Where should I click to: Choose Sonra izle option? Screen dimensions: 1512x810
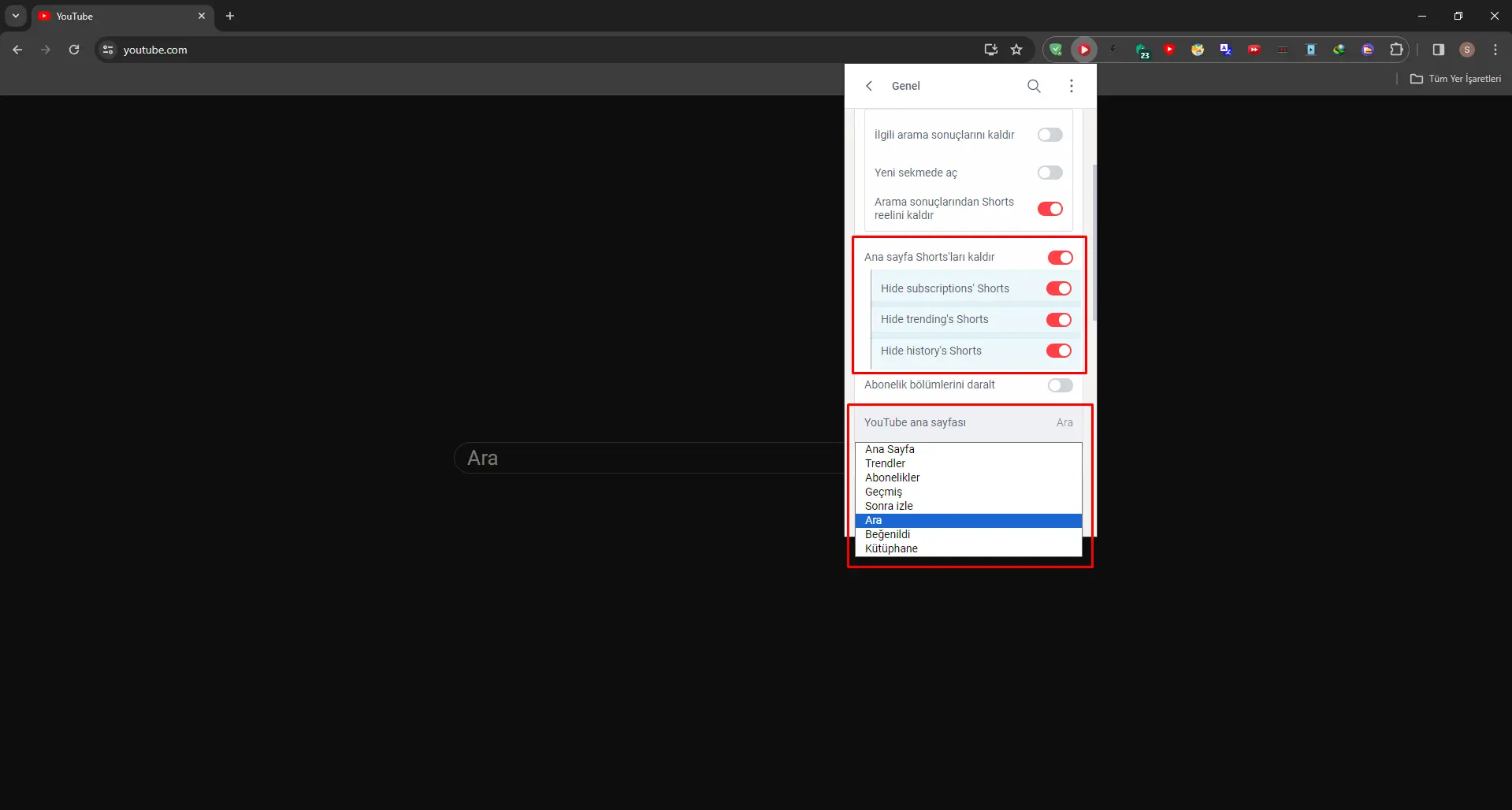(968, 506)
